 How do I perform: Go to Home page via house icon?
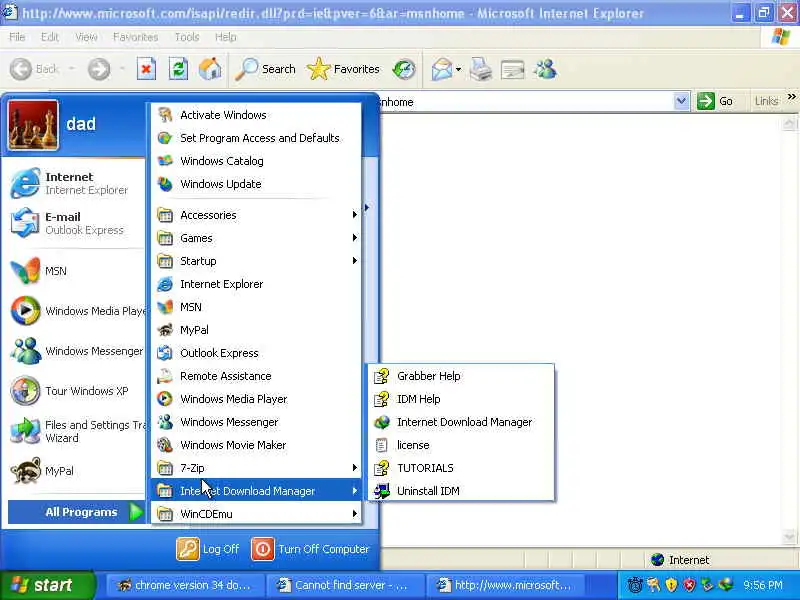210,69
